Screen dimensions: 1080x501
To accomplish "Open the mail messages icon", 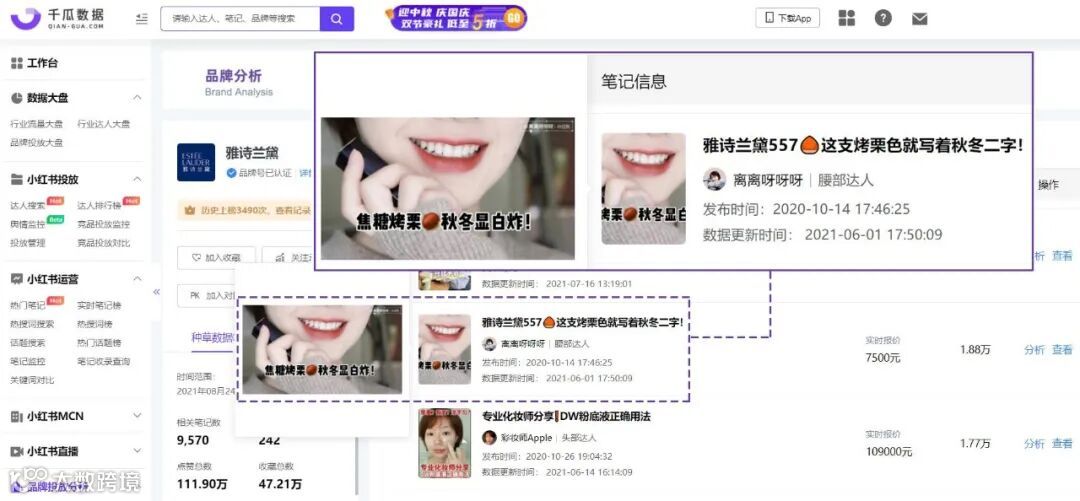I will click(x=920, y=19).
